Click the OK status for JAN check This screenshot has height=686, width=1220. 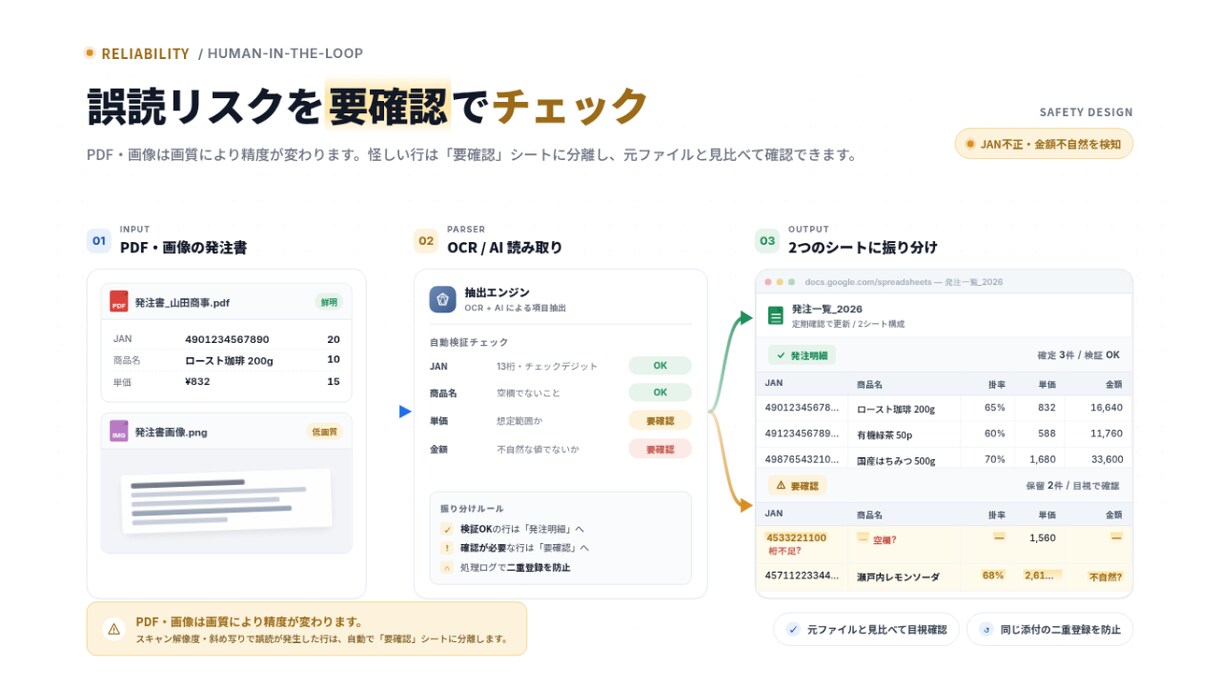tap(660, 366)
